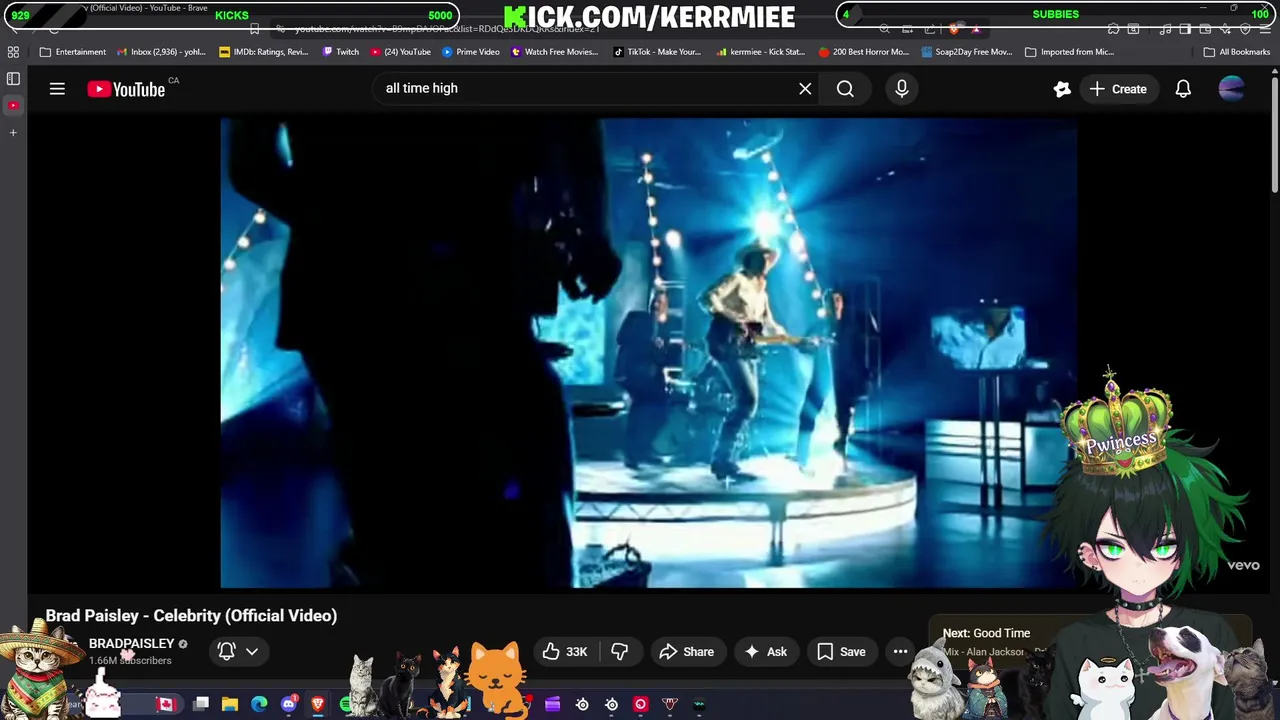The width and height of the screenshot is (1280, 720).
Task: Switch to Brave browser in taskbar
Action: coord(318,705)
